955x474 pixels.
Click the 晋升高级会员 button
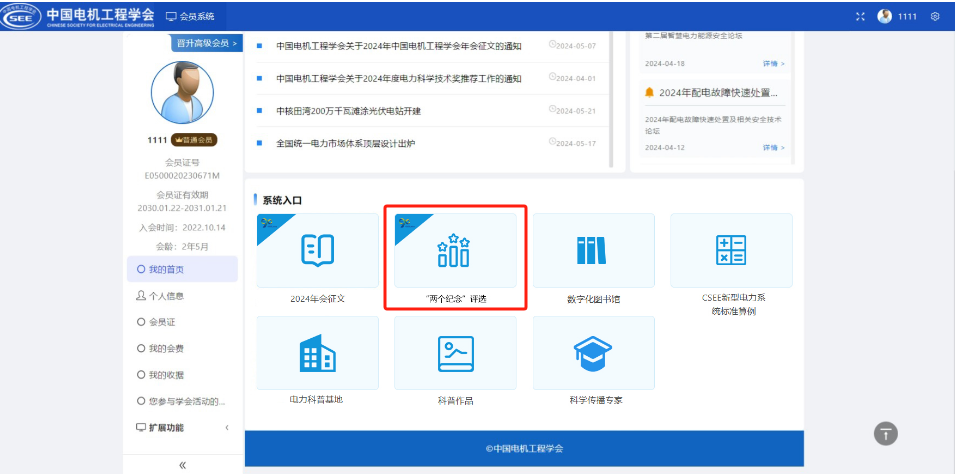coord(206,43)
